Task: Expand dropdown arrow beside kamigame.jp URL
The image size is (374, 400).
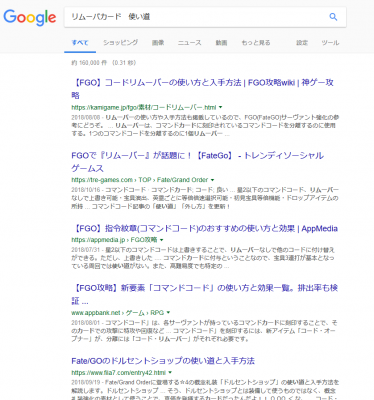Action: tap(220, 107)
